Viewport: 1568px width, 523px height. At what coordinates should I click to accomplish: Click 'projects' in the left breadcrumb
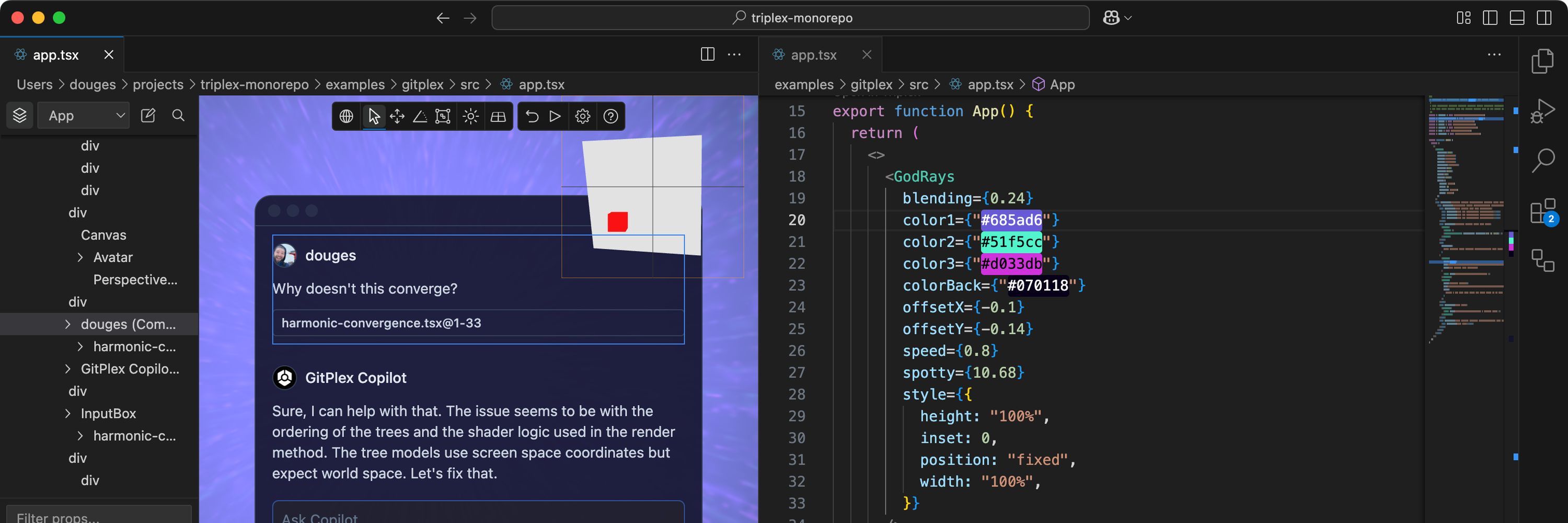[x=158, y=85]
